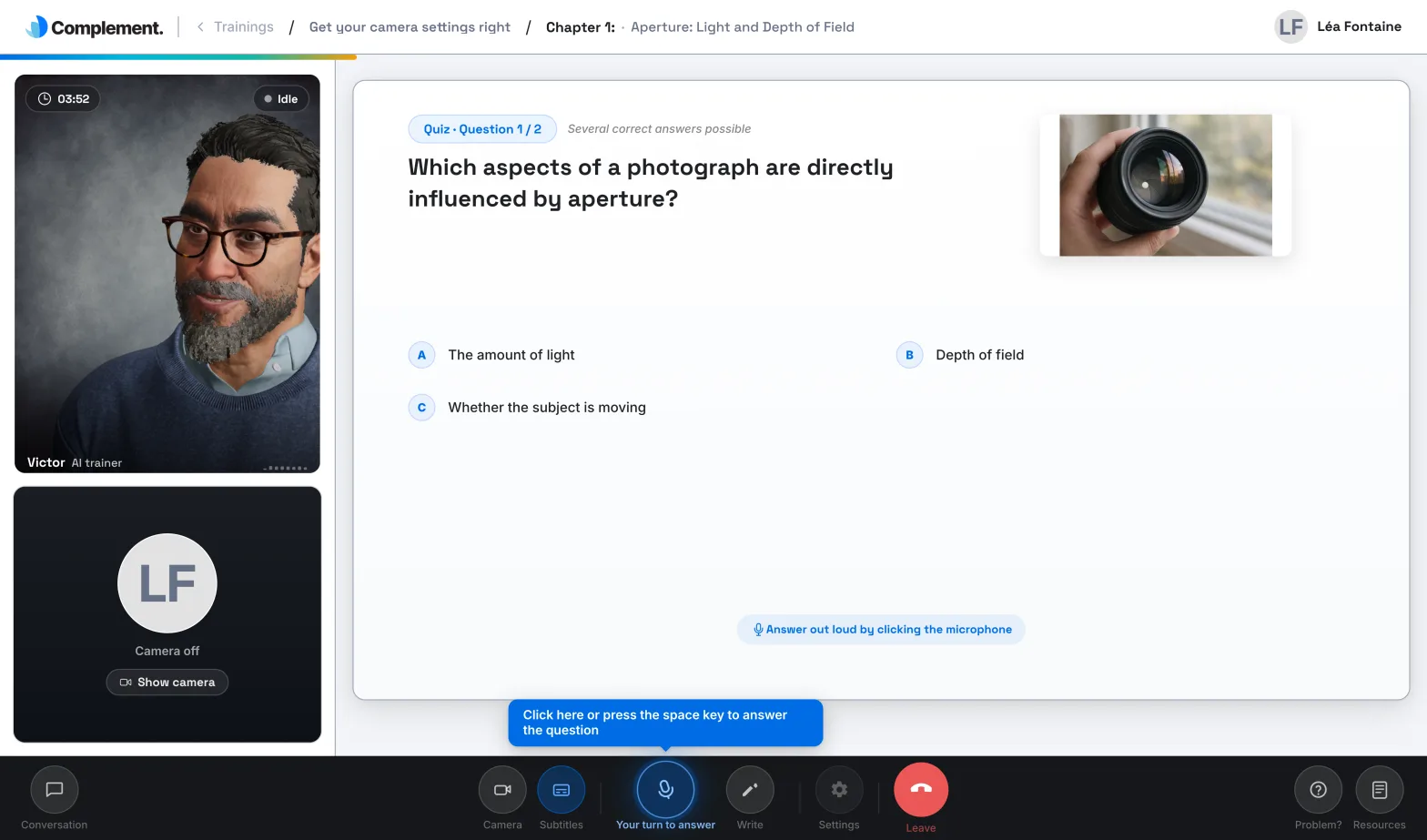Image resolution: width=1427 pixels, height=840 pixels.
Task: Click 'Aperture: Light and Depth of Field' title
Action: coord(743,27)
